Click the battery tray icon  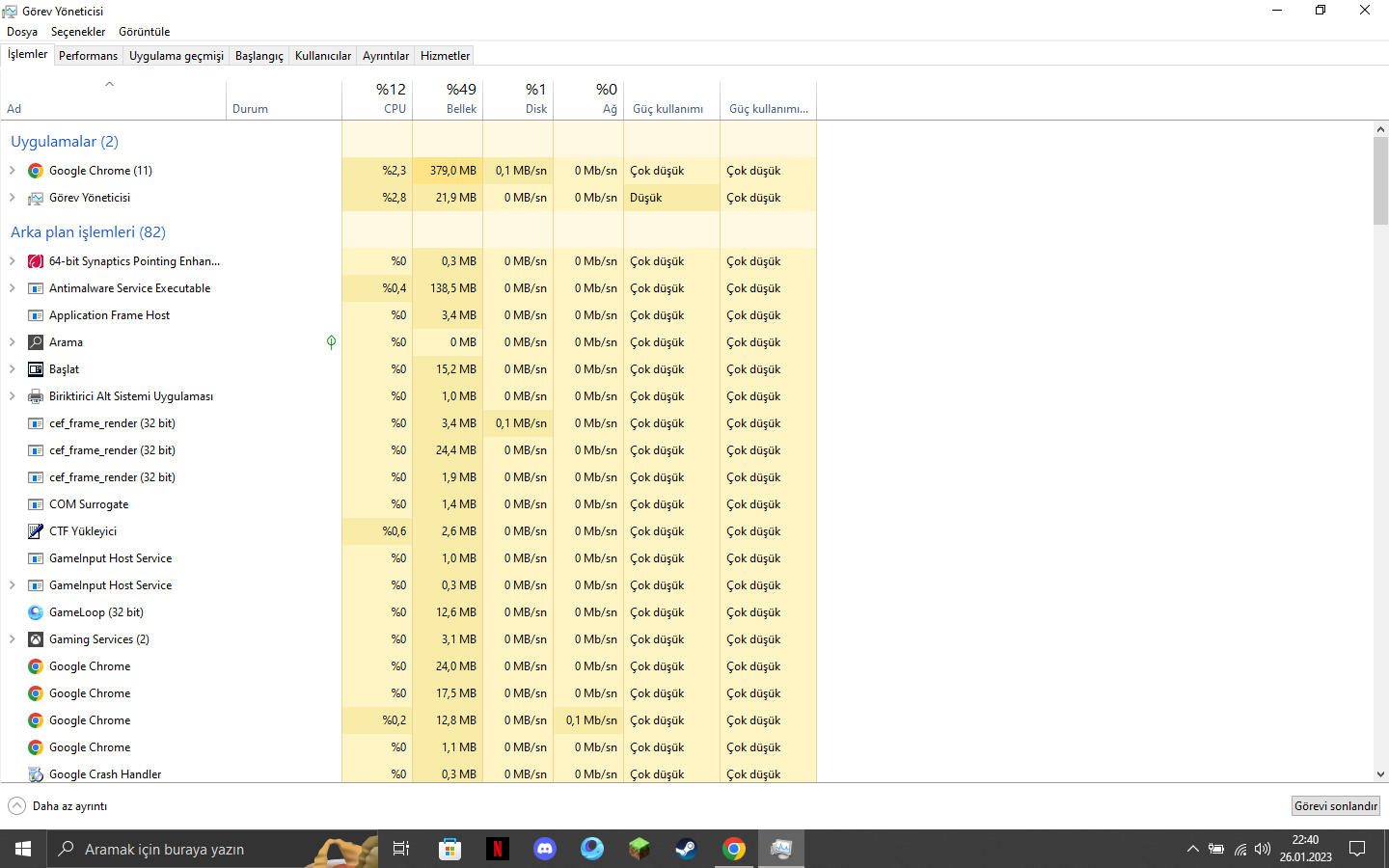tap(1216, 849)
